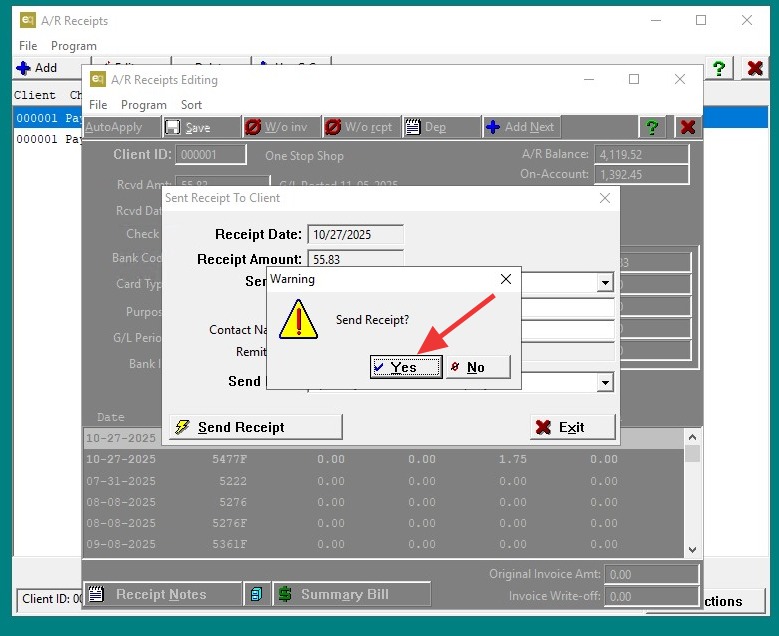Select invoice row 5276 dated 08-08-2025

click(x=384, y=502)
